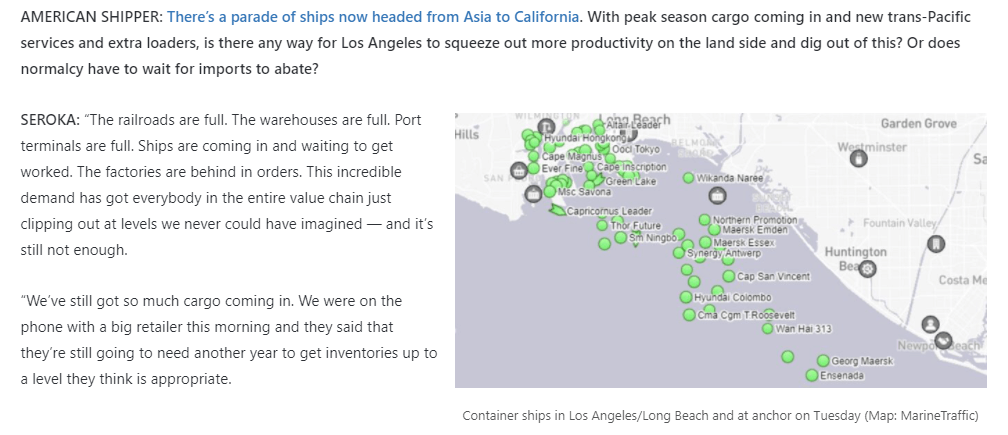Select the Northern Promotion vessel marker

(705, 220)
